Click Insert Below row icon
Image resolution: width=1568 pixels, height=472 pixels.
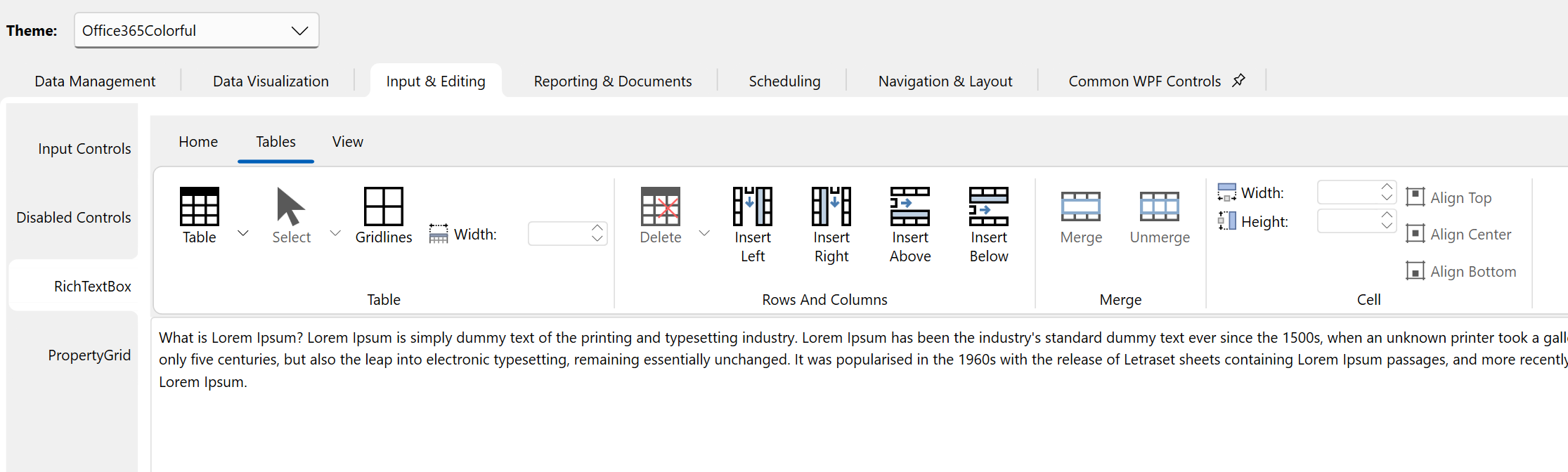point(988,206)
